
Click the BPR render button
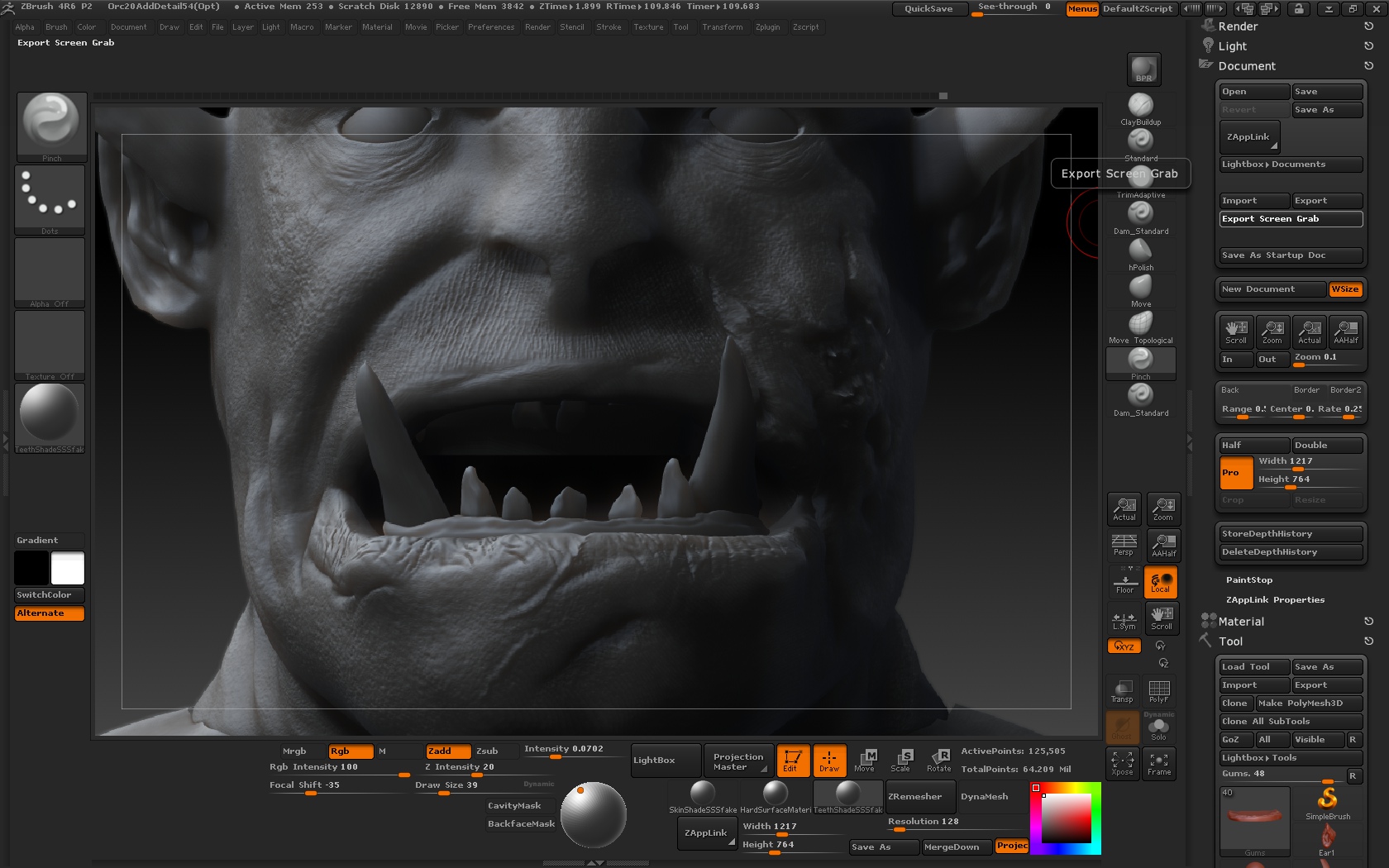pos(1143,69)
